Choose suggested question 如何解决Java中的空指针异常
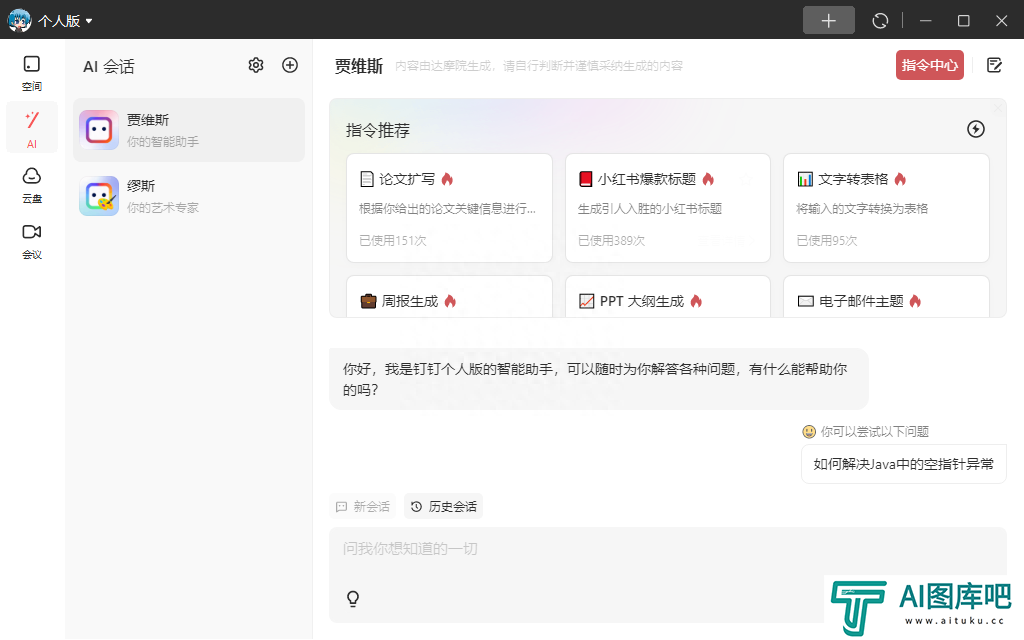1024x640 pixels. 903,464
